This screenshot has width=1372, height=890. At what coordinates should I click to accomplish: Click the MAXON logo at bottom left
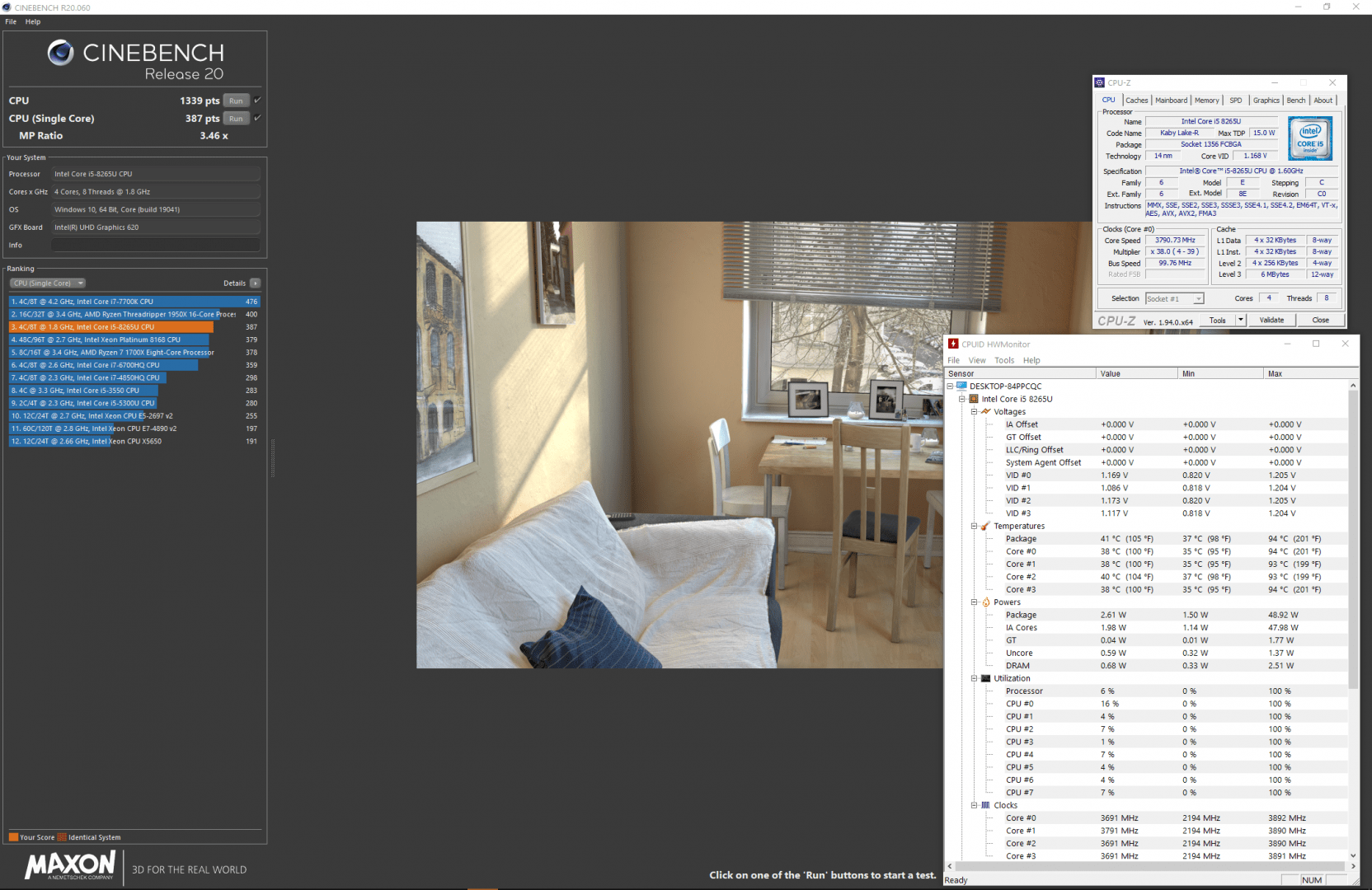[70, 865]
